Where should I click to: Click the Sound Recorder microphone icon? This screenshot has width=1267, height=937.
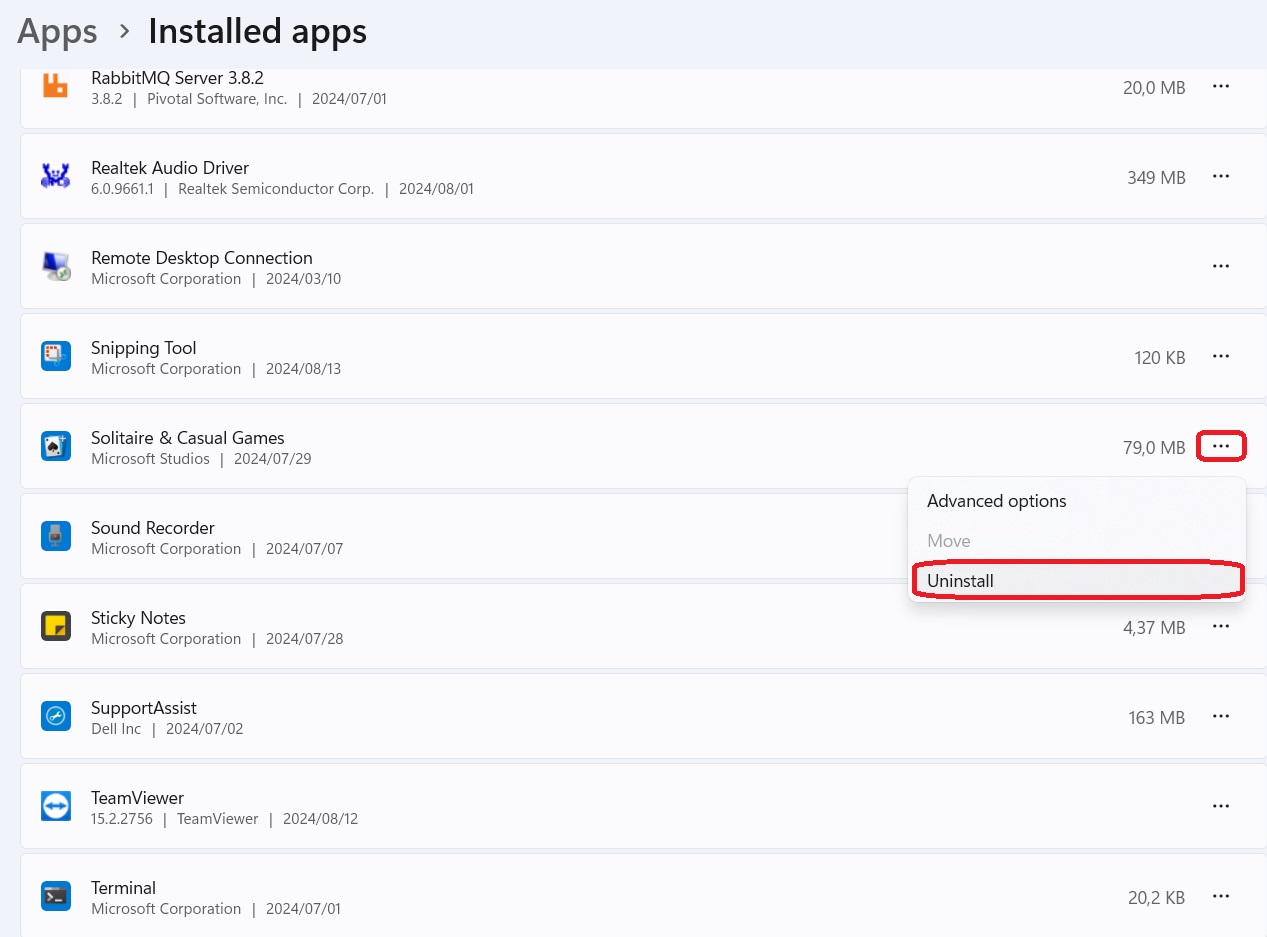[55, 536]
